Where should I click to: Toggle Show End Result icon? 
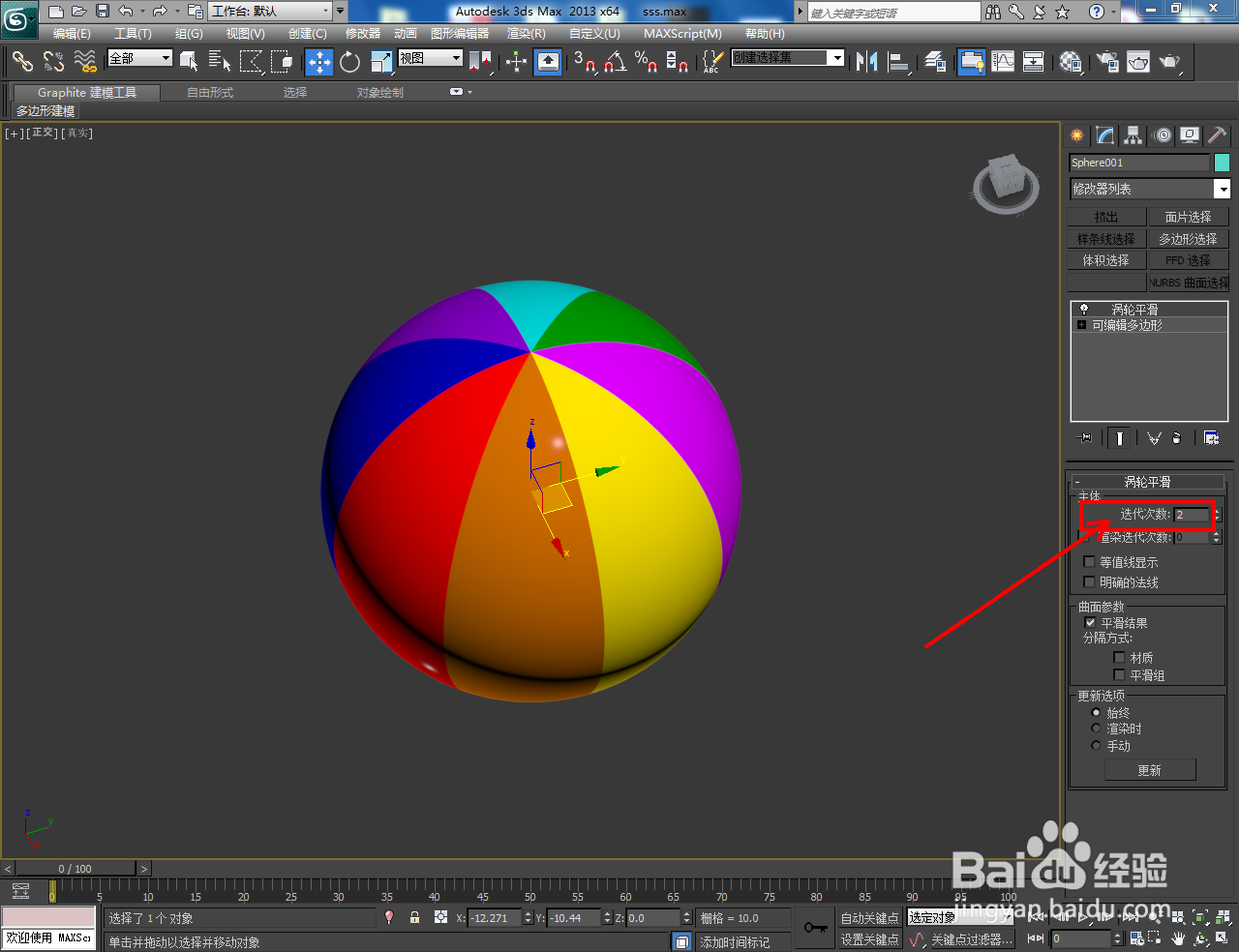click(1119, 438)
